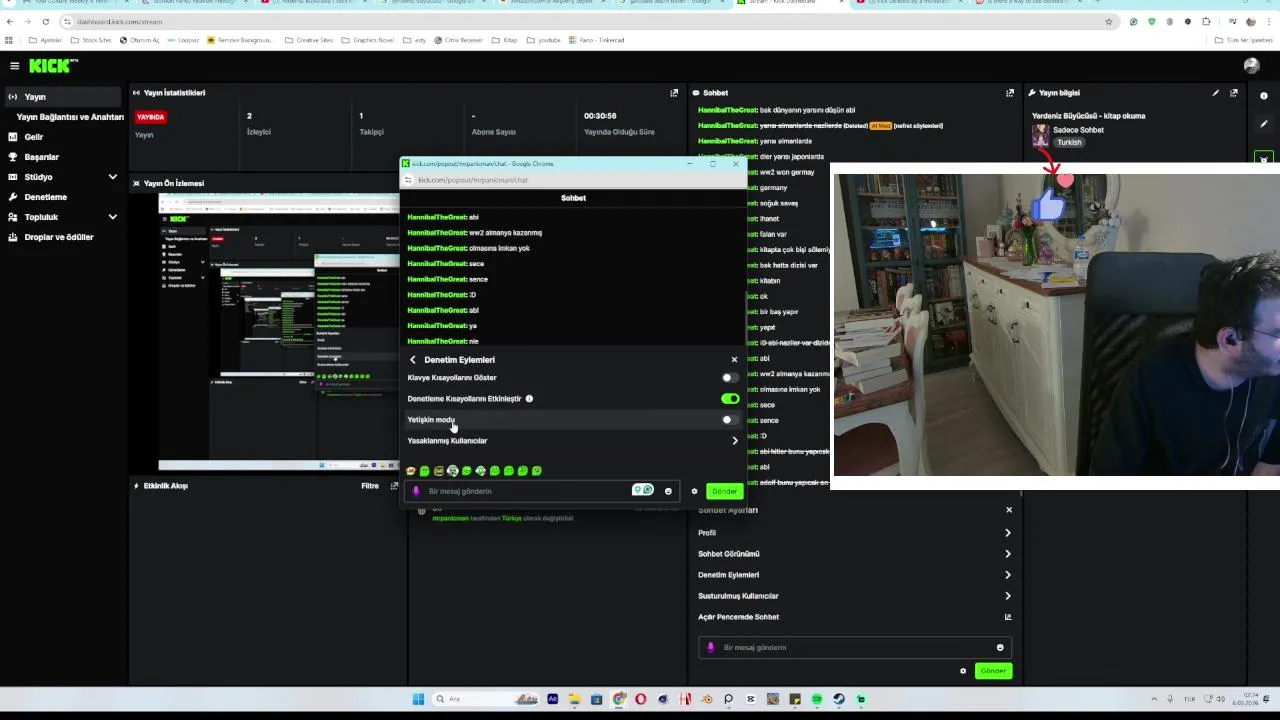Click the purple identity icon in popup chat input
This screenshot has width=1280, height=720.
coord(416,491)
